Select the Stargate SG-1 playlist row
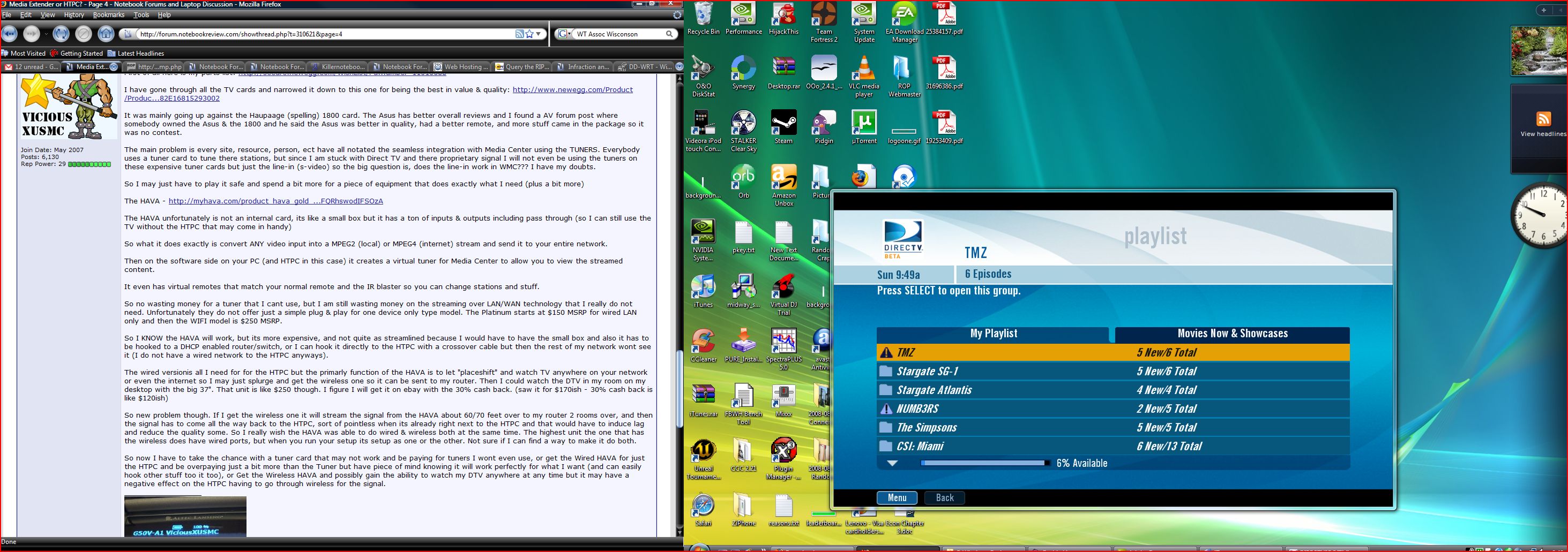Viewport: 1568px width, 552px height. 1112,372
